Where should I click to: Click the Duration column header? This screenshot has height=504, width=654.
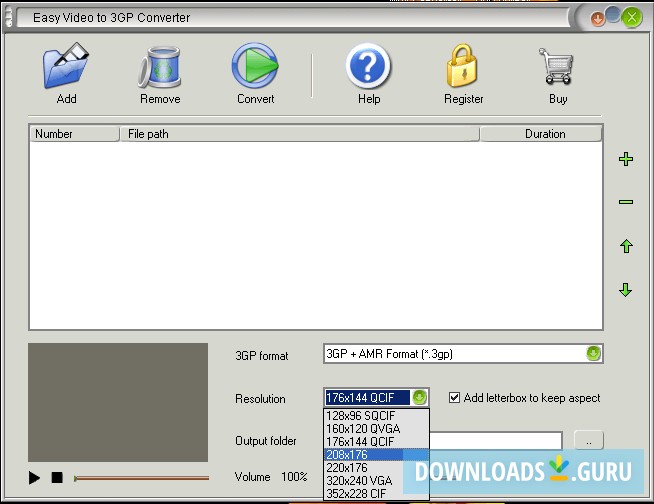point(541,134)
